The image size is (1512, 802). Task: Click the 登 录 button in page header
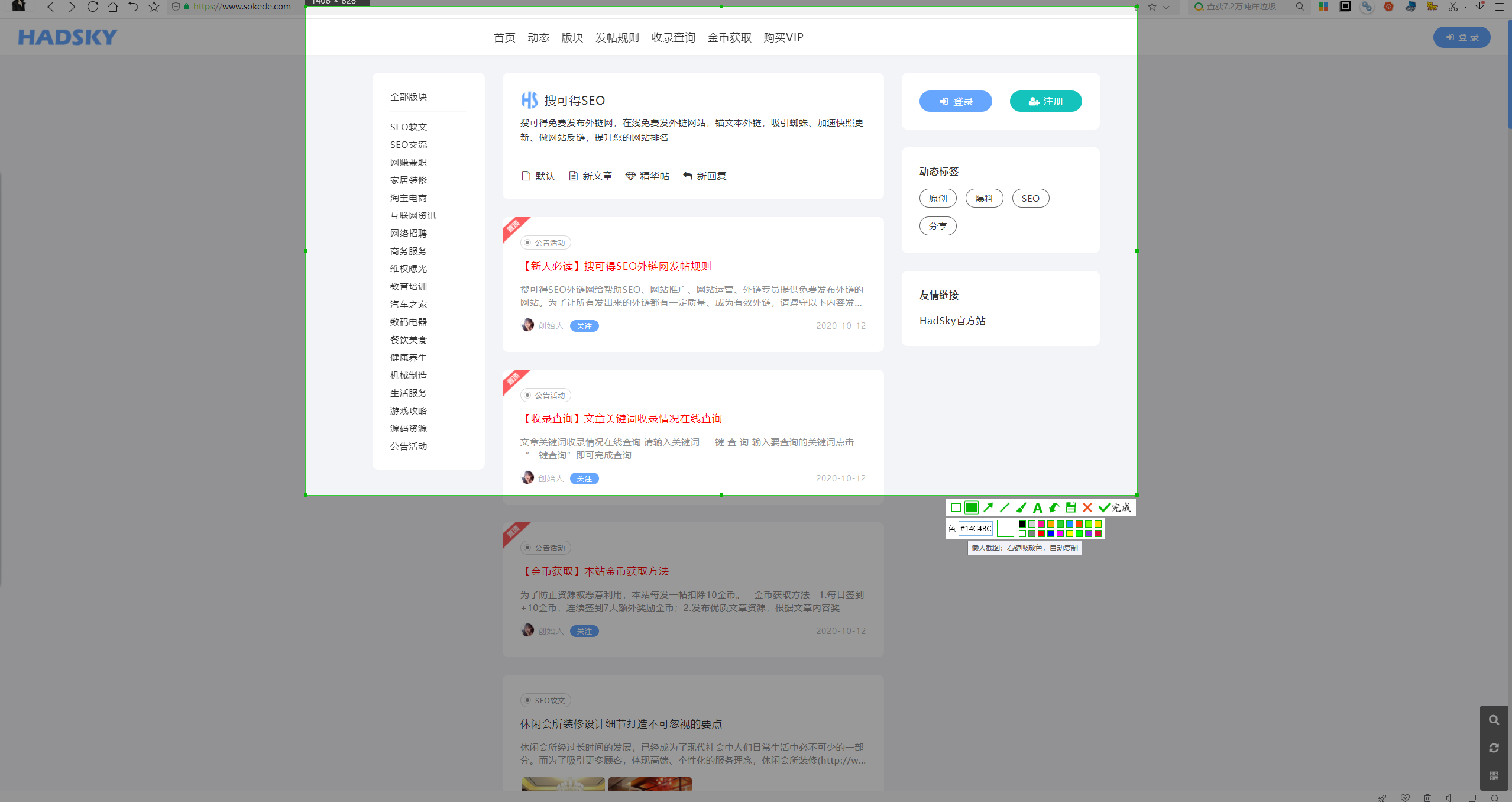[1462, 37]
